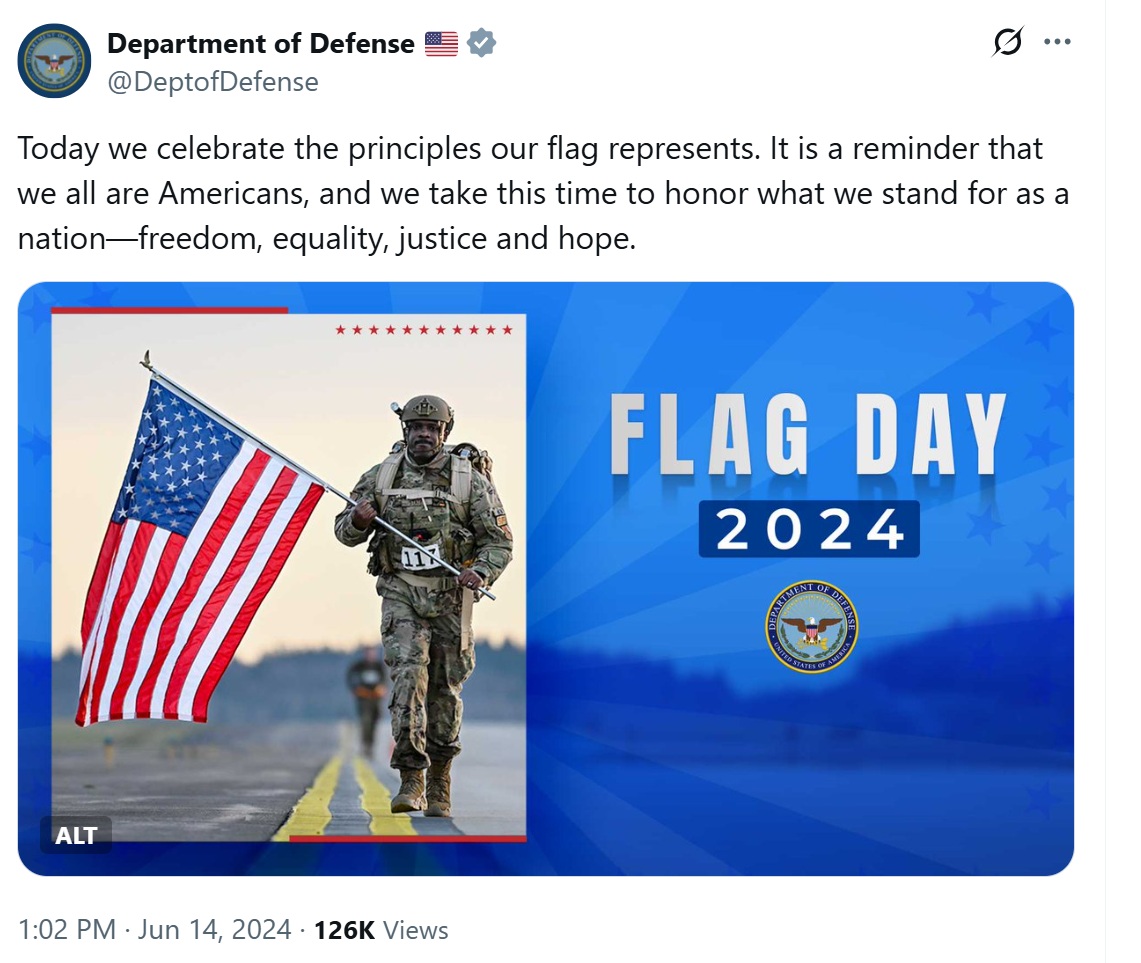
Task: Open the three-dot more options menu
Action: (1057, 43)
